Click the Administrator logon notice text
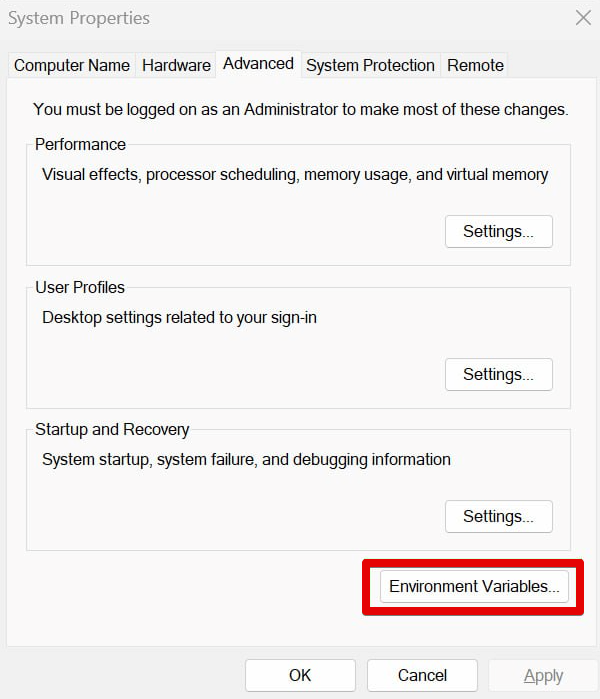Screen dimensions: 600x699 [300, 109]
